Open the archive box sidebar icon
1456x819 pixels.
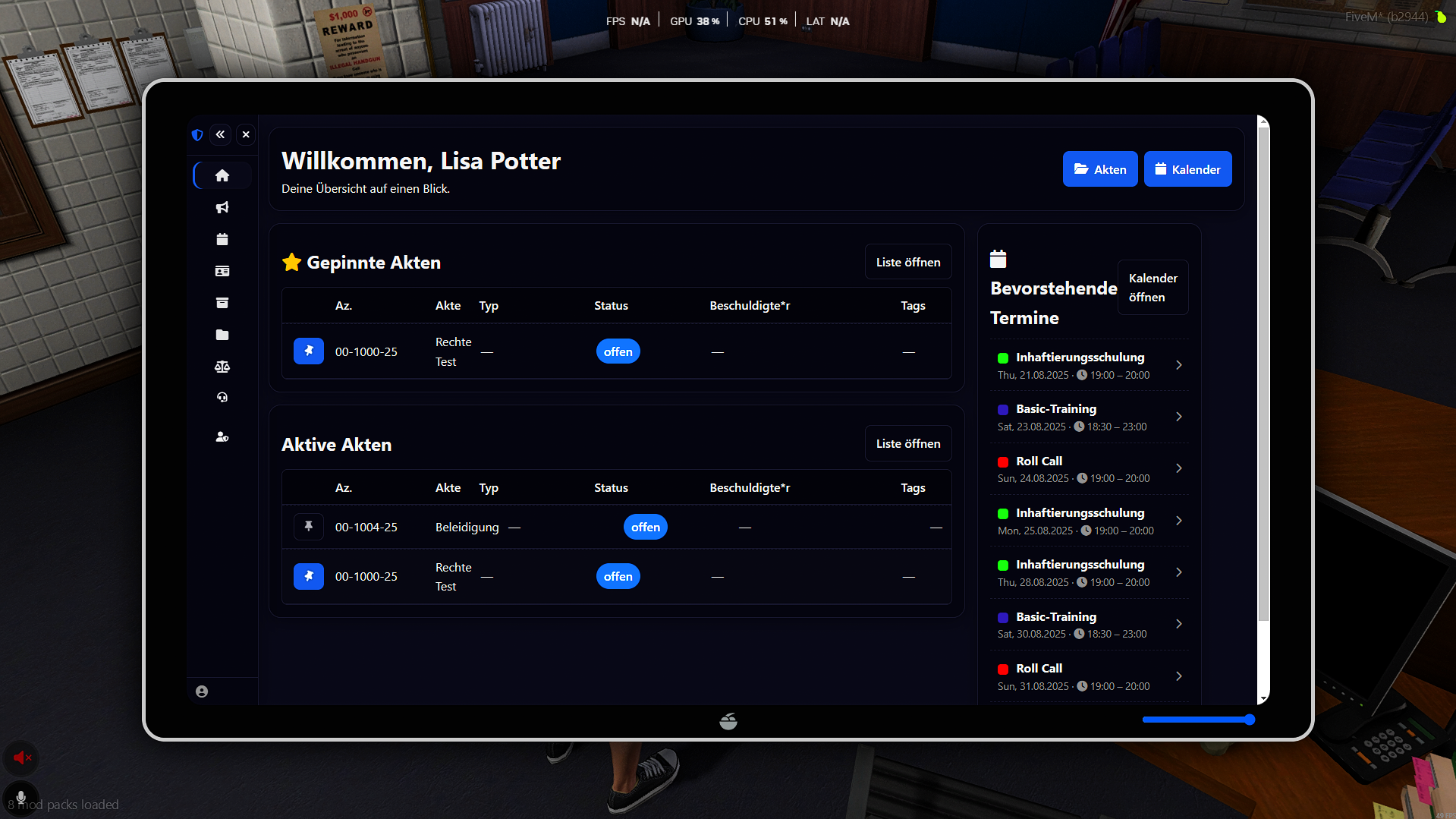point(222,303)
